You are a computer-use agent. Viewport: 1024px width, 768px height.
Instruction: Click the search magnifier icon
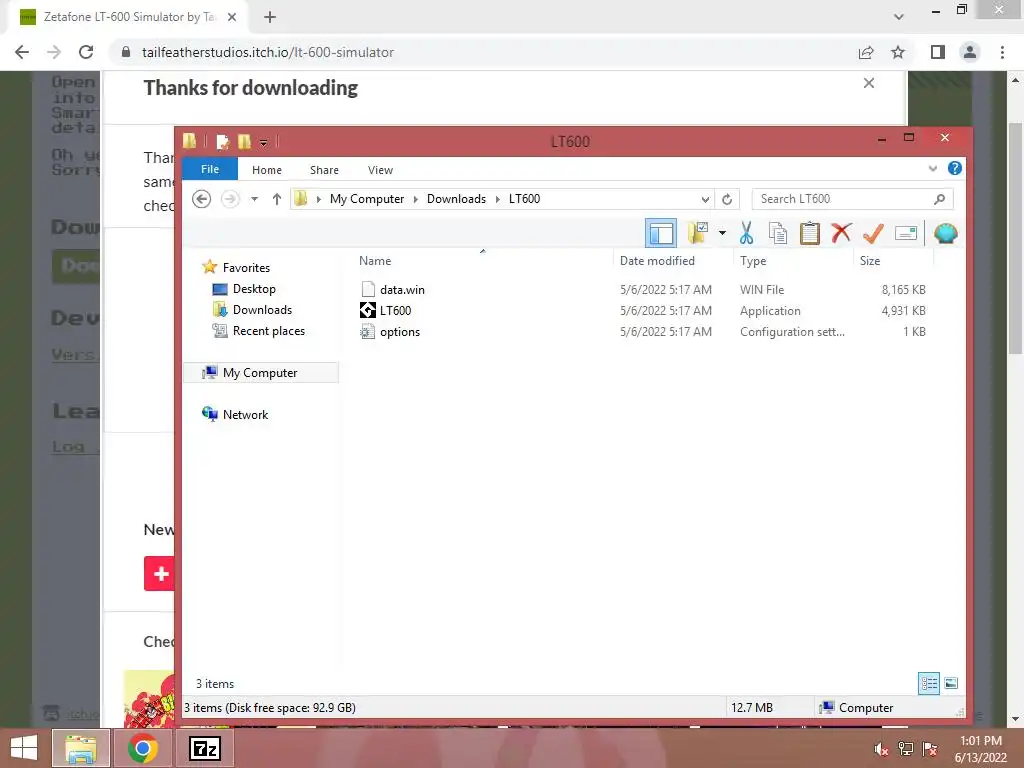pyautogui.click(x=939, y=199)
